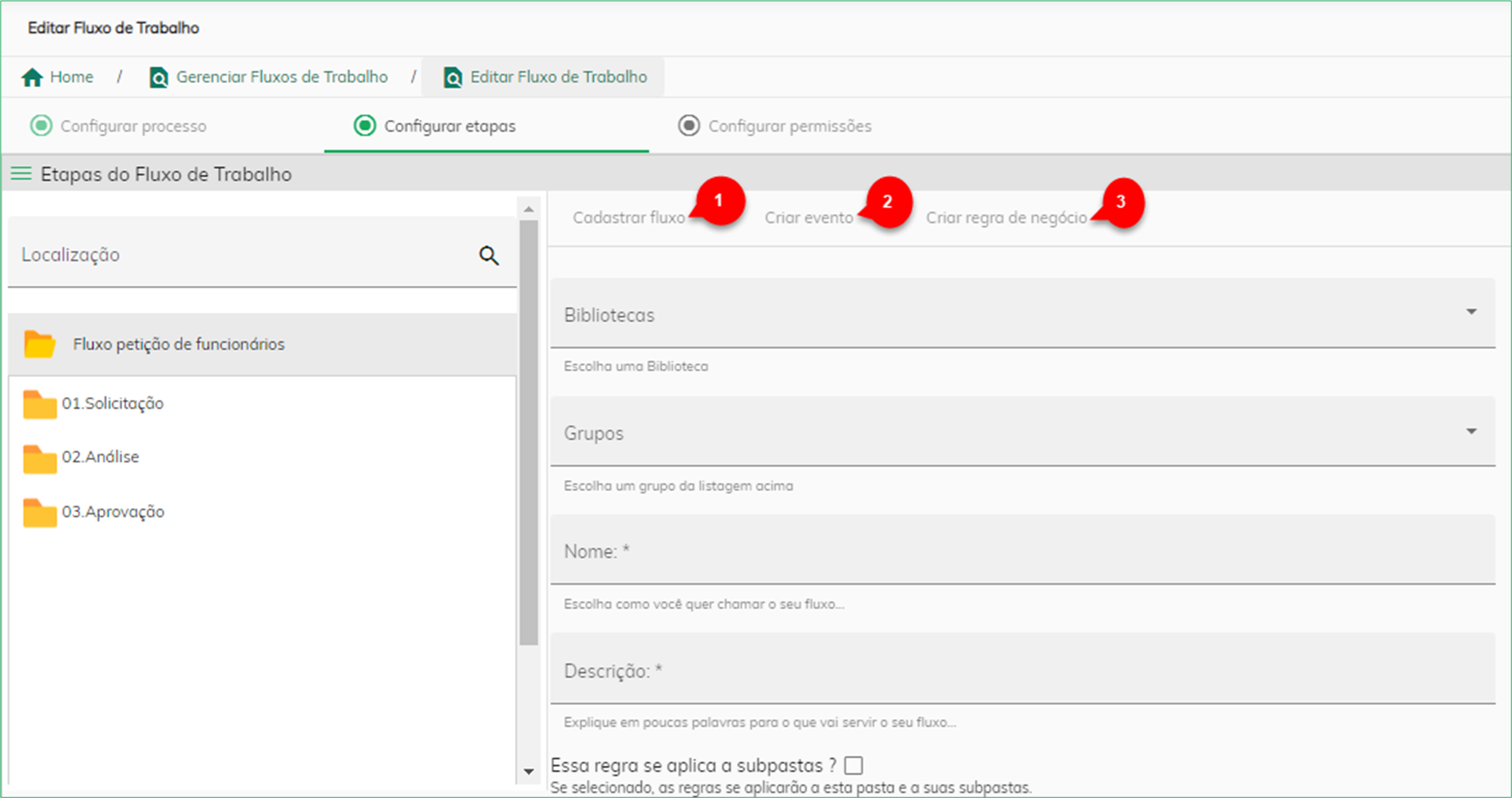Click the scroll up arrow of the tree panel
Viewport: 1512px width, 798px height.
pos(528,209)
